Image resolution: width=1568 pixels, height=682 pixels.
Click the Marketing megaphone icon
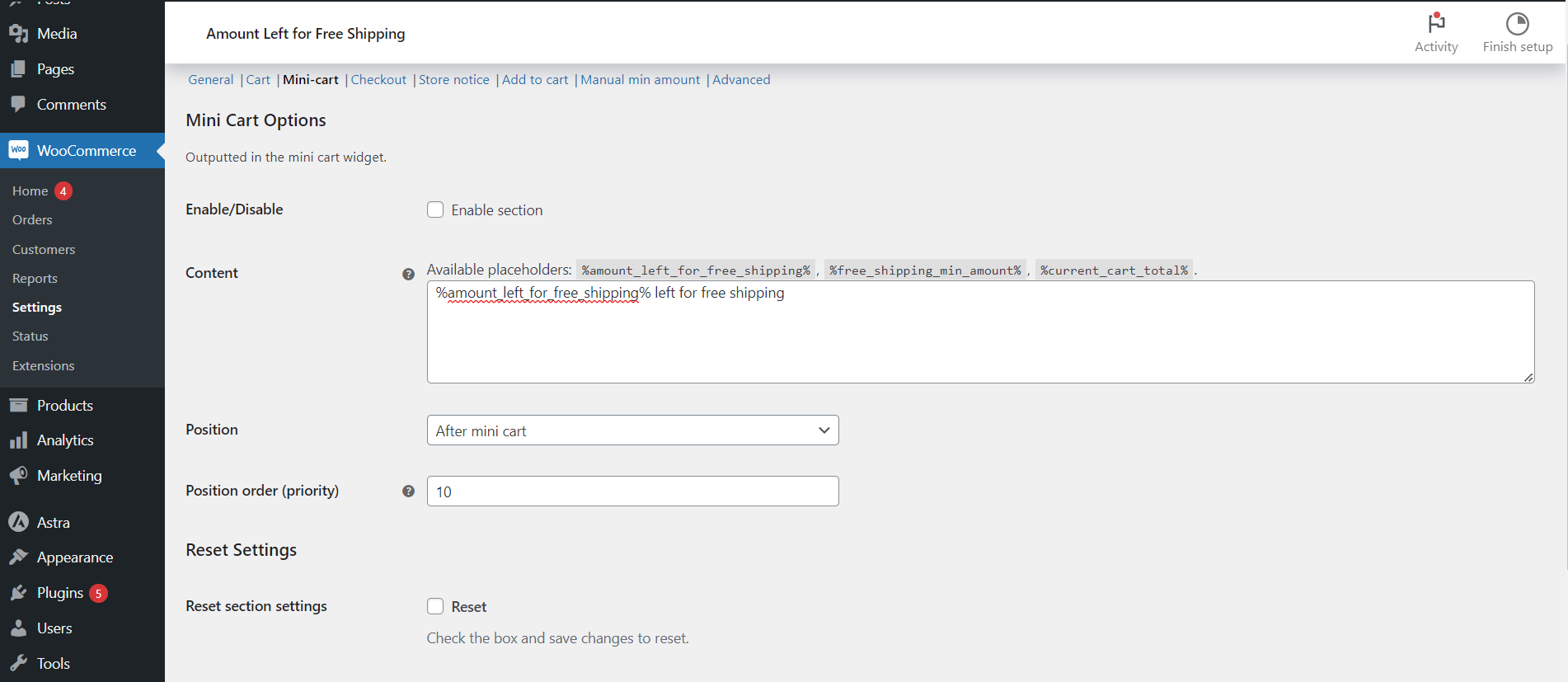tap(18, 476)
